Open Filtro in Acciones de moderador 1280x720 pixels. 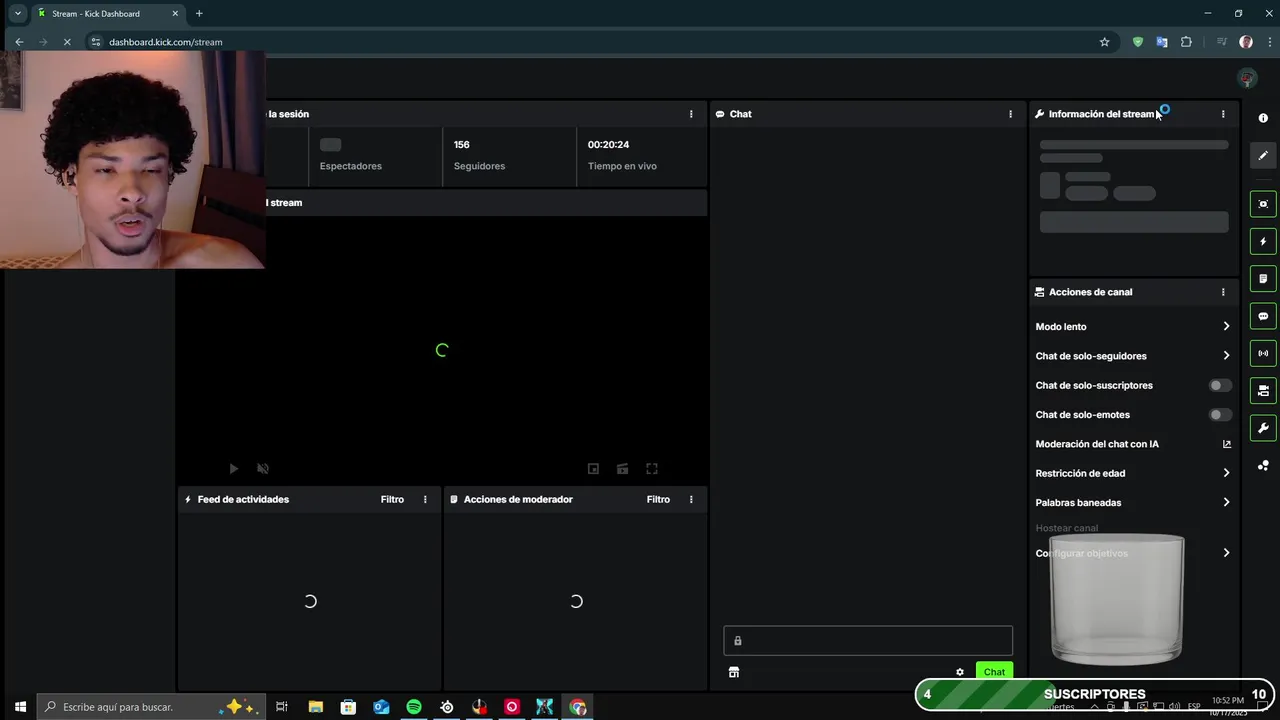click(658, 499)
